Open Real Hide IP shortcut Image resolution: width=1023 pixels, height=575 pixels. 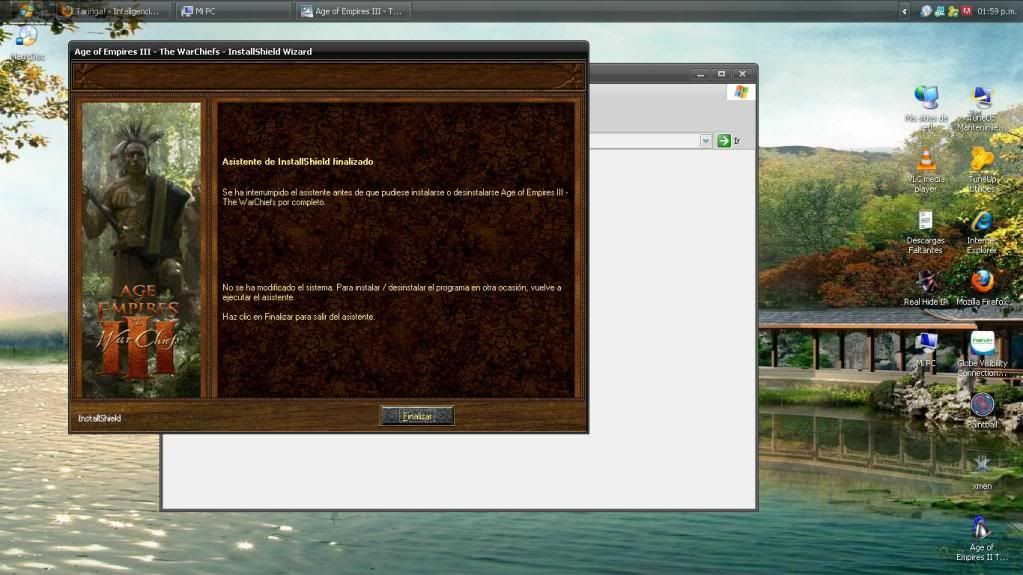[x=925, y=288]
